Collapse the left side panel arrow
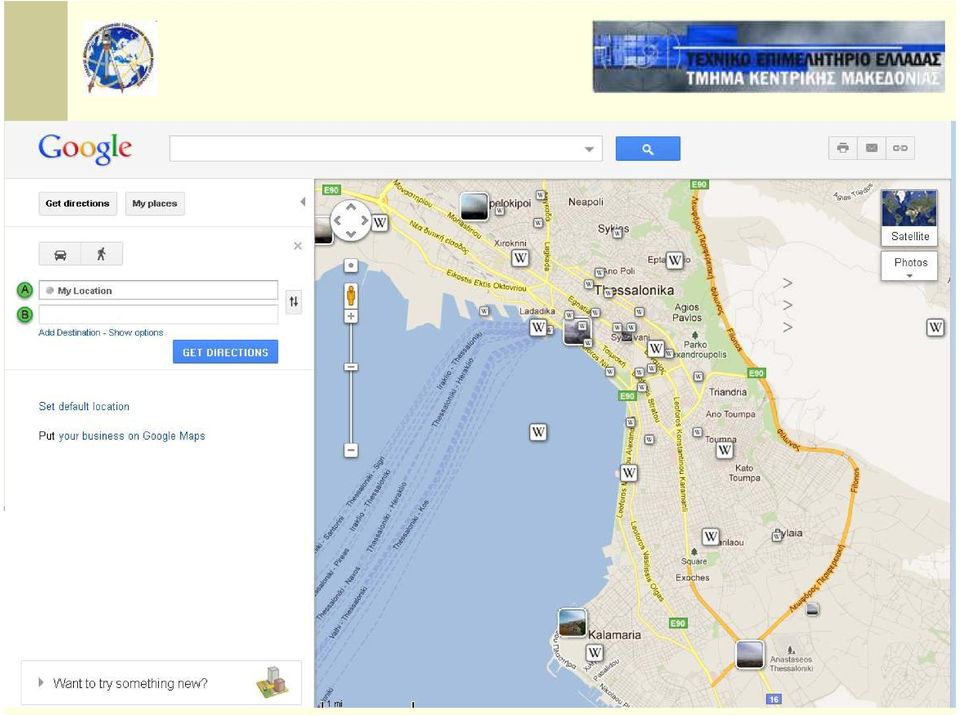Viewport: 960px width, 716px height. click(x=302, y=202)
